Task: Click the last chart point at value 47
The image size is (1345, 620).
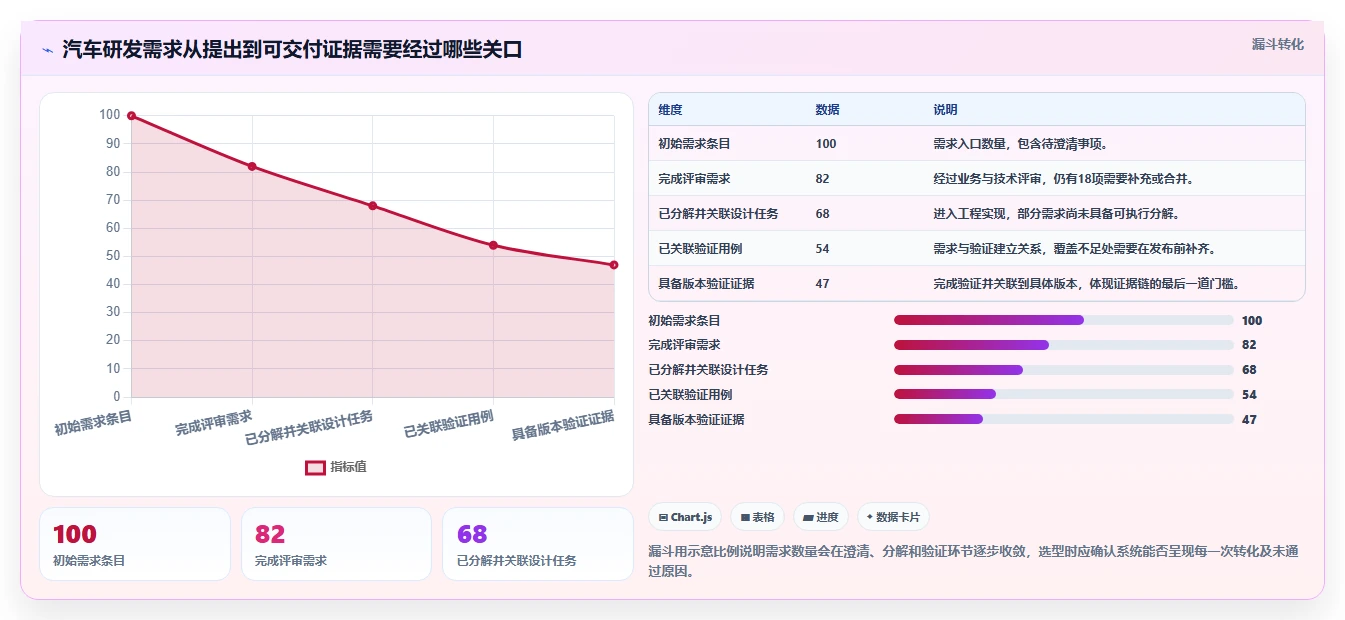Action: (614, 265)
